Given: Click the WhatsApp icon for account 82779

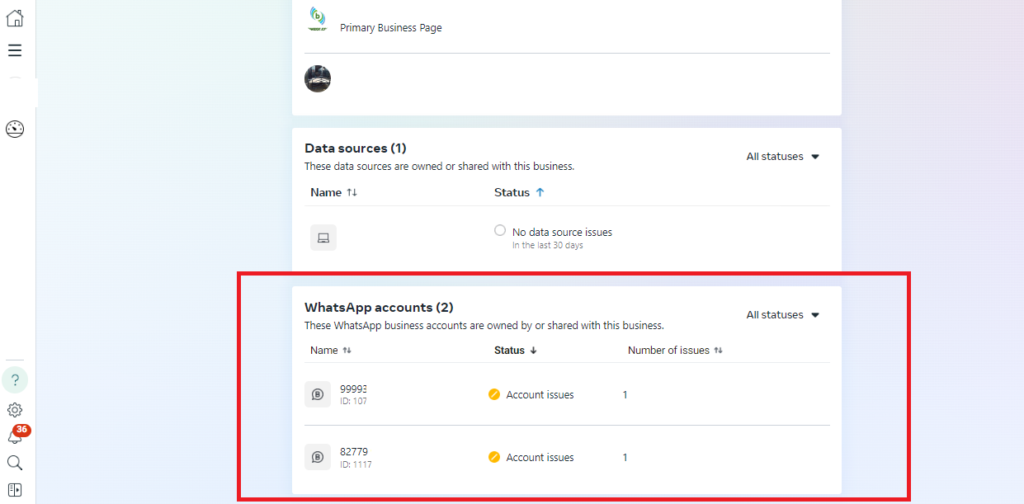Looking at the screenshot, I should 317,457.
